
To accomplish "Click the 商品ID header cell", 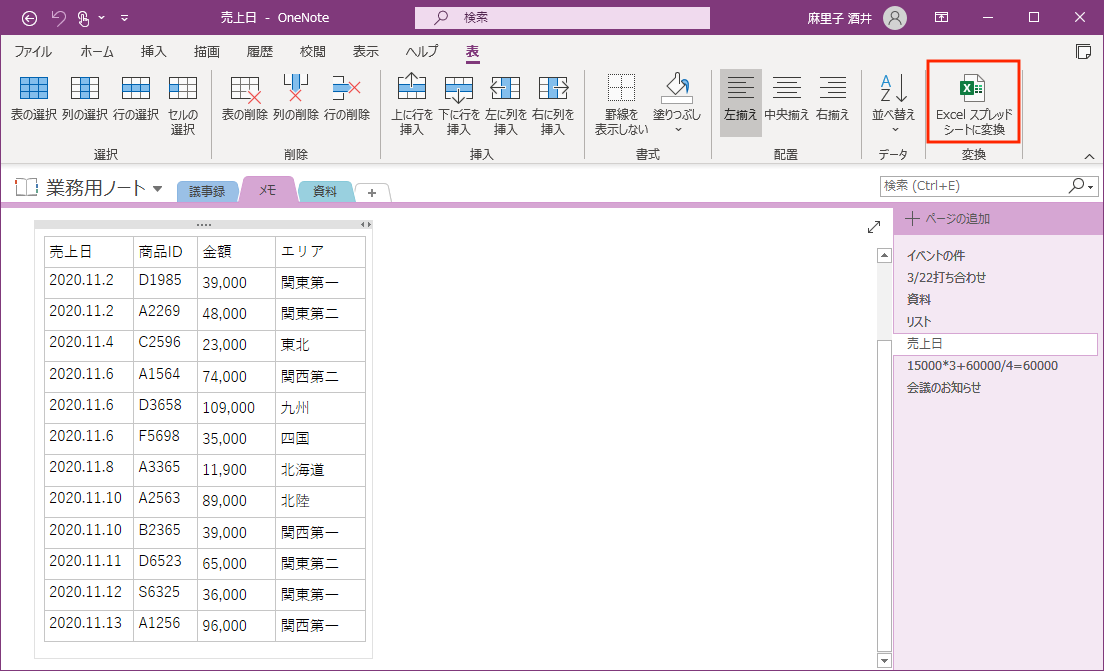I will (165, 251).
